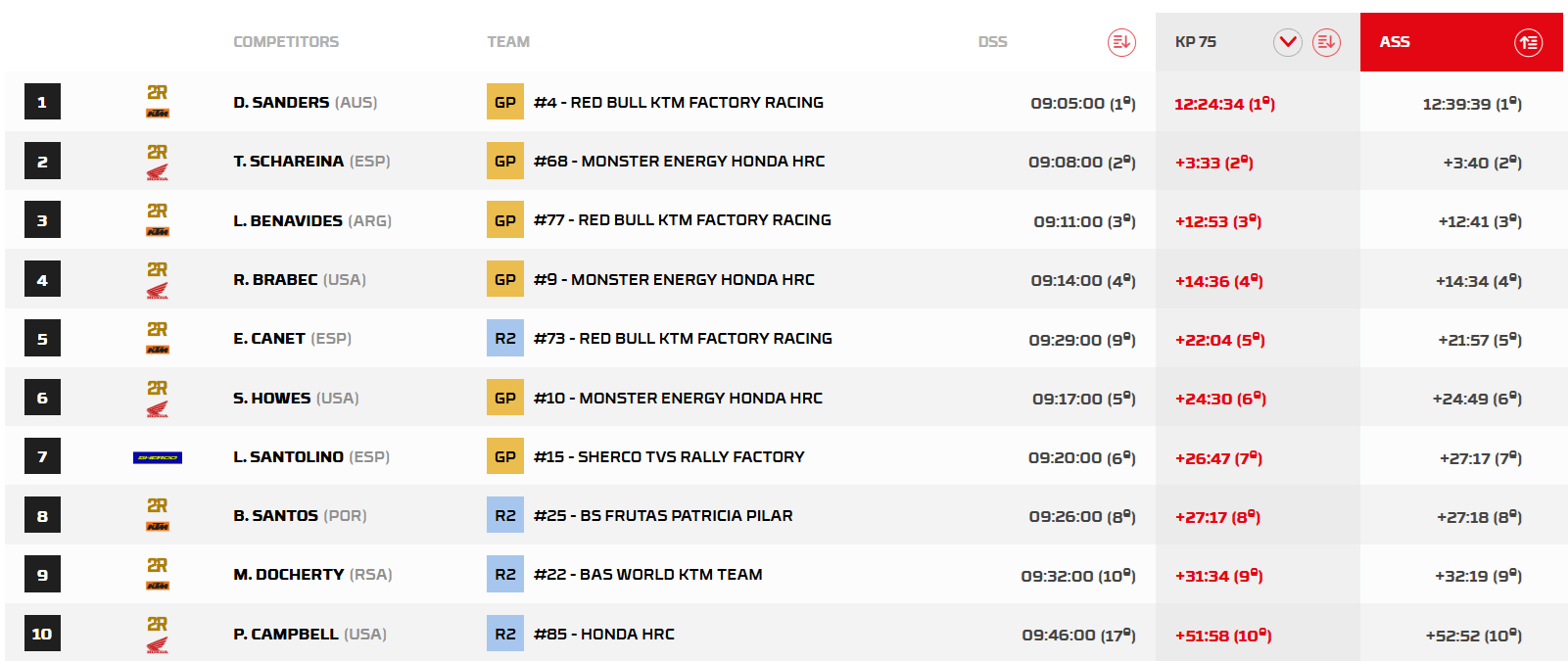1568x661 pixels.
Task: Click team #4 - RED BULL KTM FACTORY RACING
Action: coord(679,102)
